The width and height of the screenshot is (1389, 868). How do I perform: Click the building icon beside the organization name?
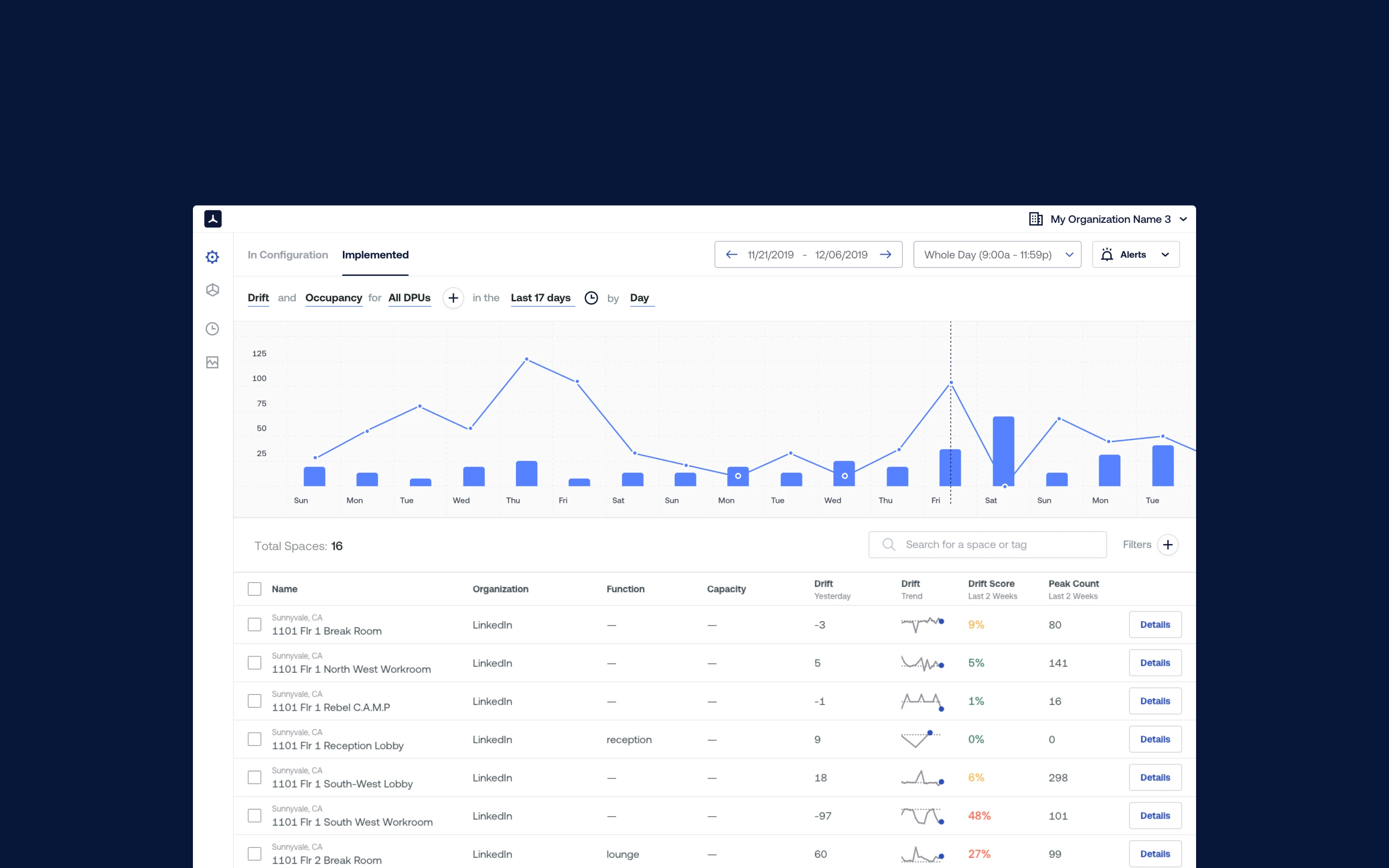[1035, 219]
